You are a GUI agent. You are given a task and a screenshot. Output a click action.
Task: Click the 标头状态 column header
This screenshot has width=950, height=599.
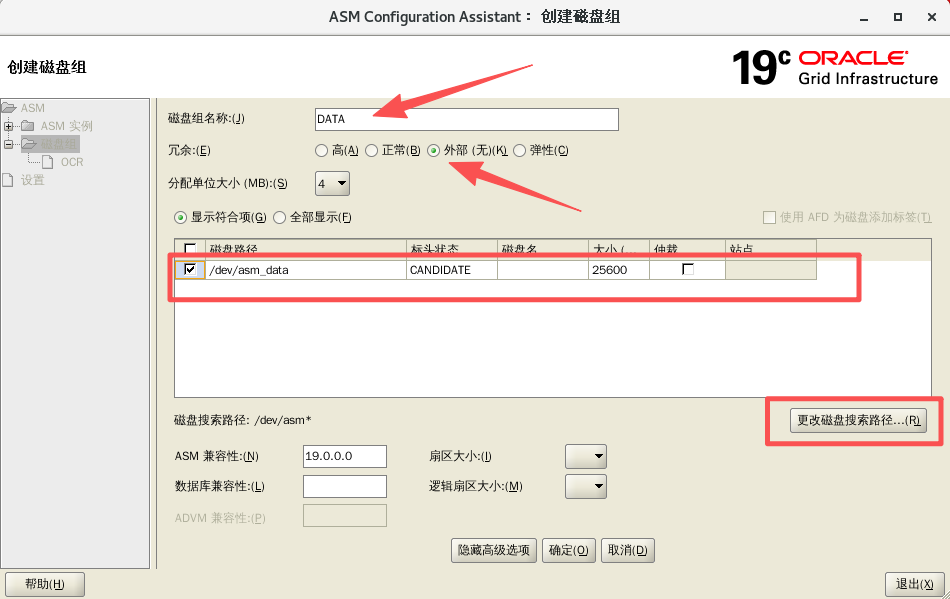[x=451, y=250]
